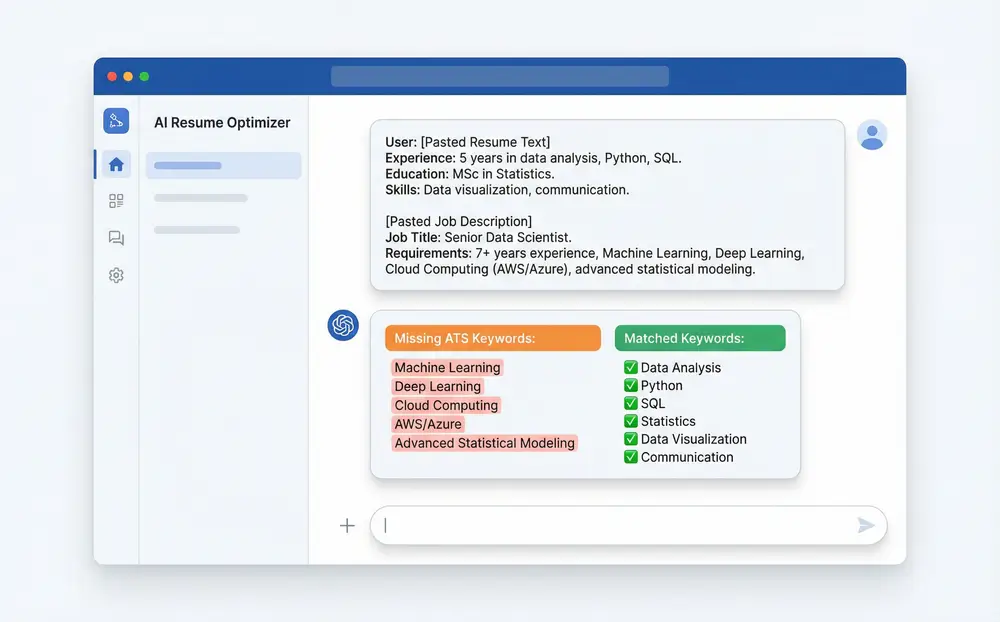The image size is (1000, 622).
Task: Click the 'Requirements: 7+ years experience' line
Action: [x=595, y=253]
